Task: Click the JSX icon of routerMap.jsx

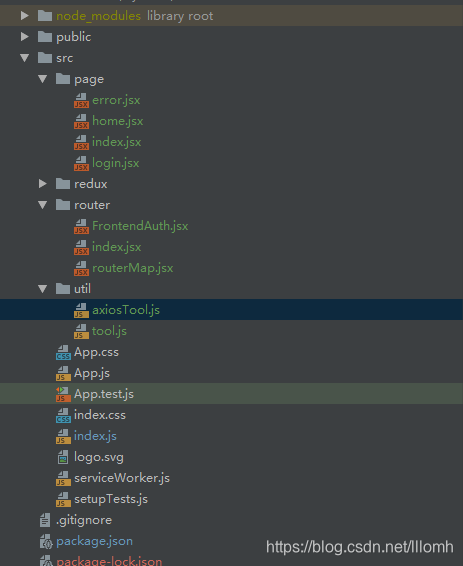Action: [x=81, y=268]
